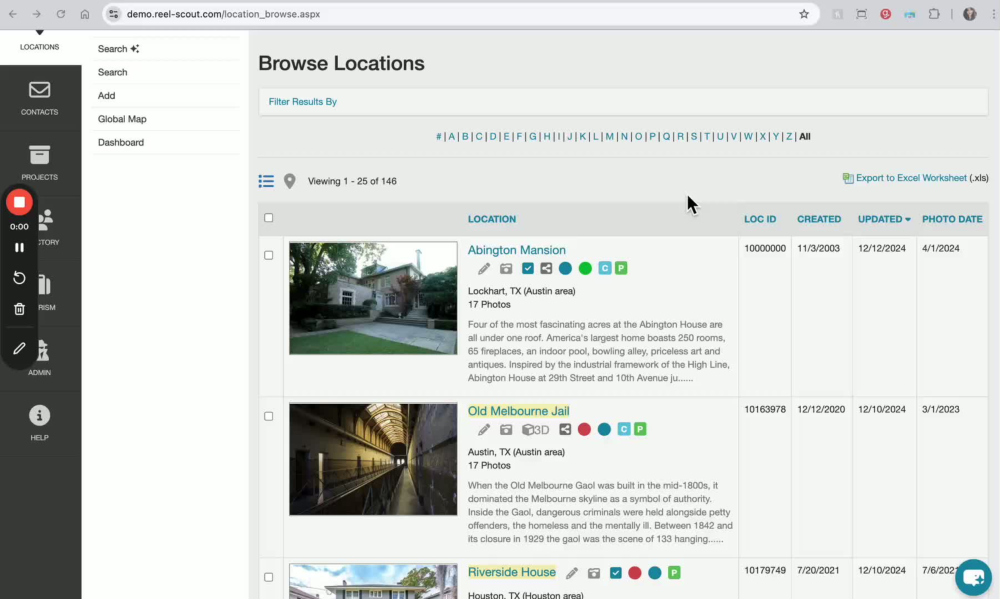Open the Help section in the sidebar
The height and width of the screenshot is (599, 1000).
point(40,424)
